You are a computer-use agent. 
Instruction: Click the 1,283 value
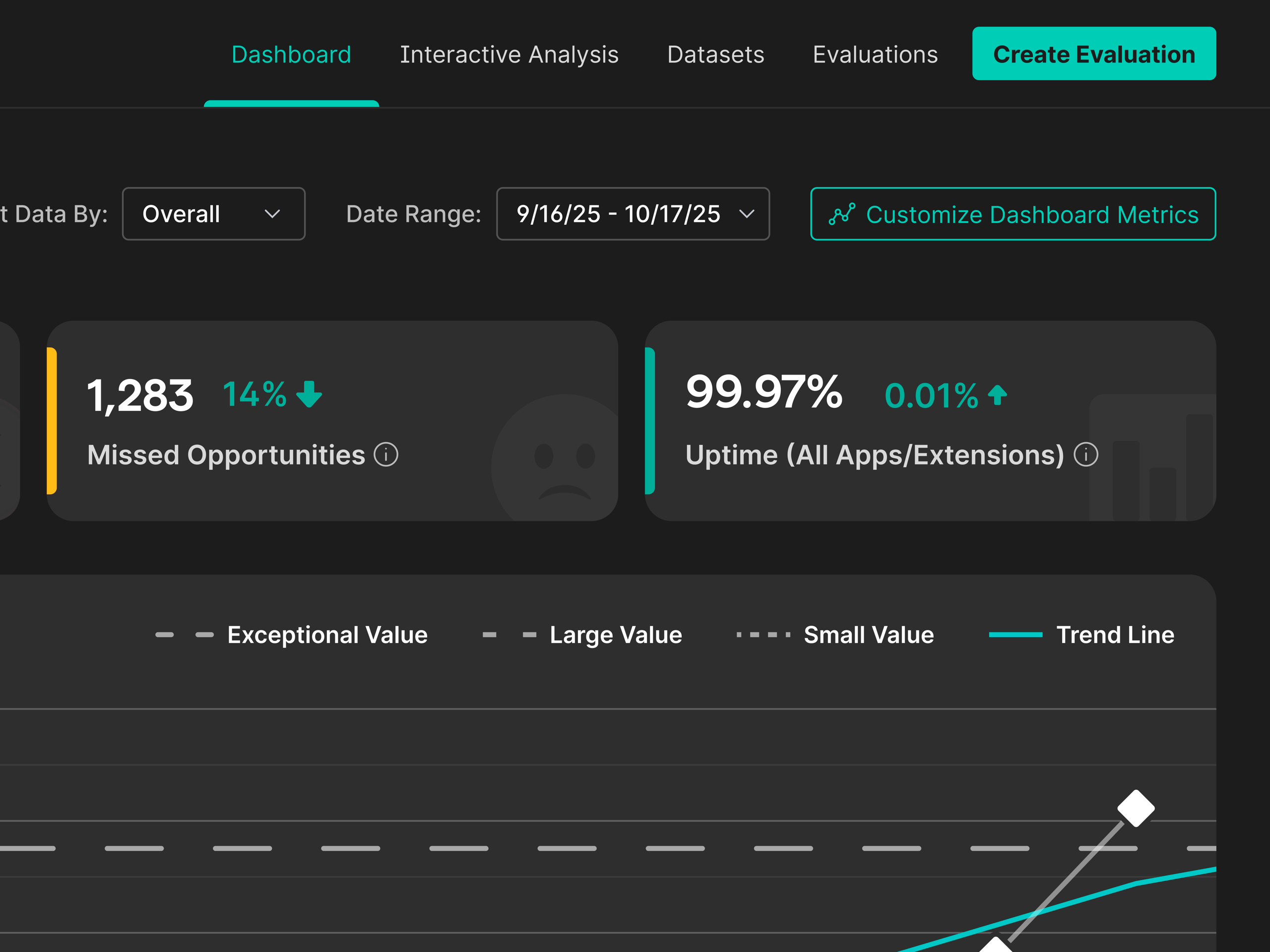point(140,395)
